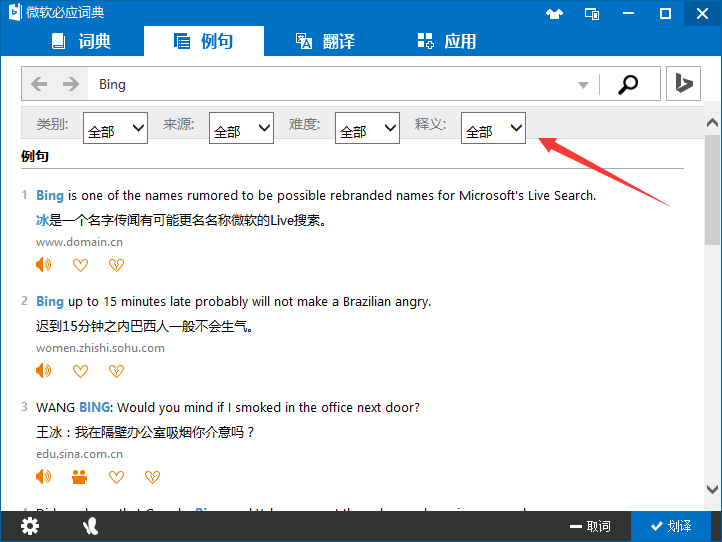
Task: Click the blue 冰 translation word
Action: point(42,221)
